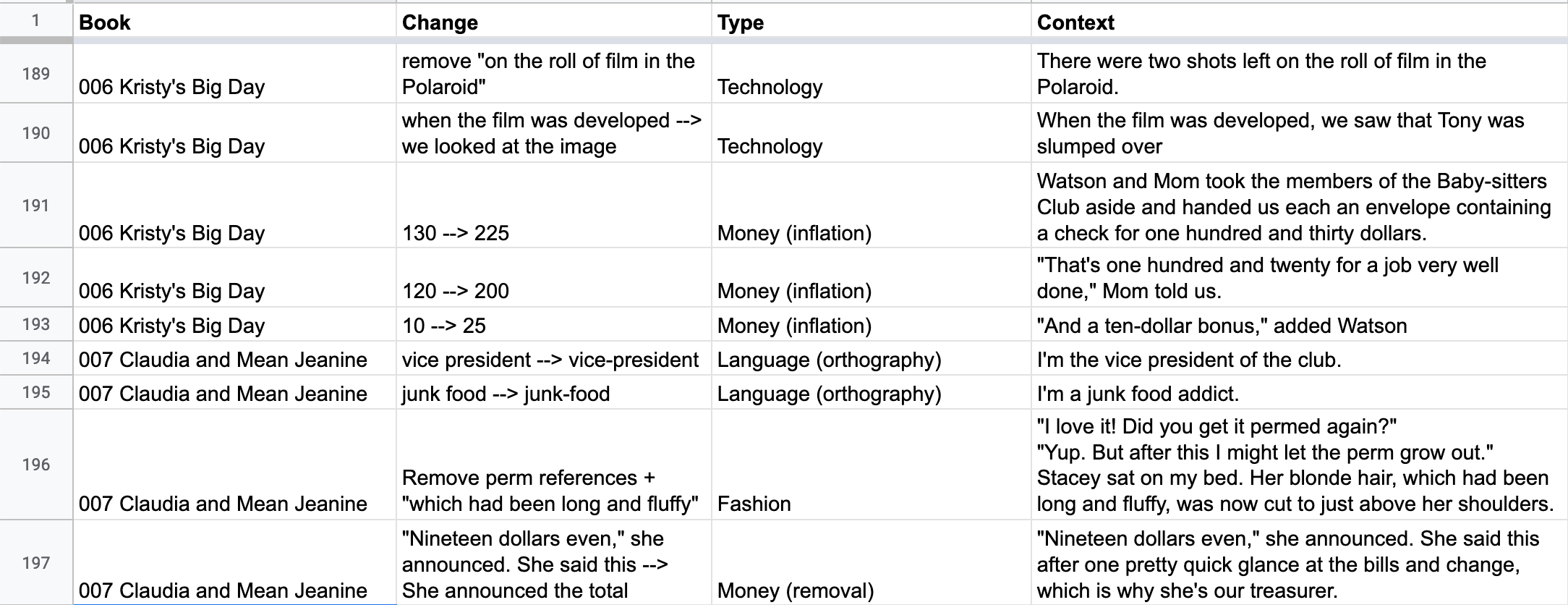This screenshot has width=1568, height=605.
Task: Click 'Language (orthography)' cell in row 194
Action: pos(871,358)
